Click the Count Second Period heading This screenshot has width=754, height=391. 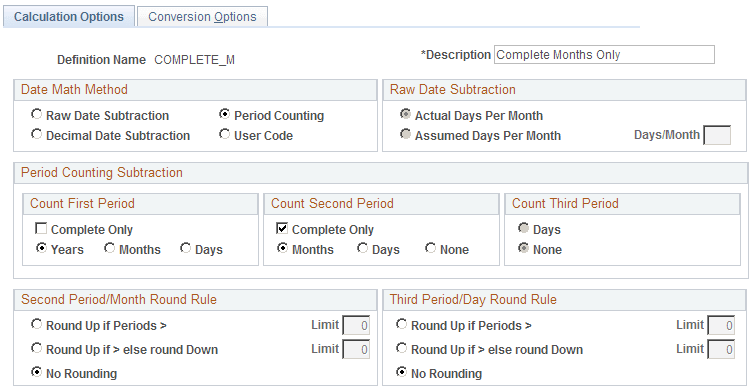pos(332,203)
